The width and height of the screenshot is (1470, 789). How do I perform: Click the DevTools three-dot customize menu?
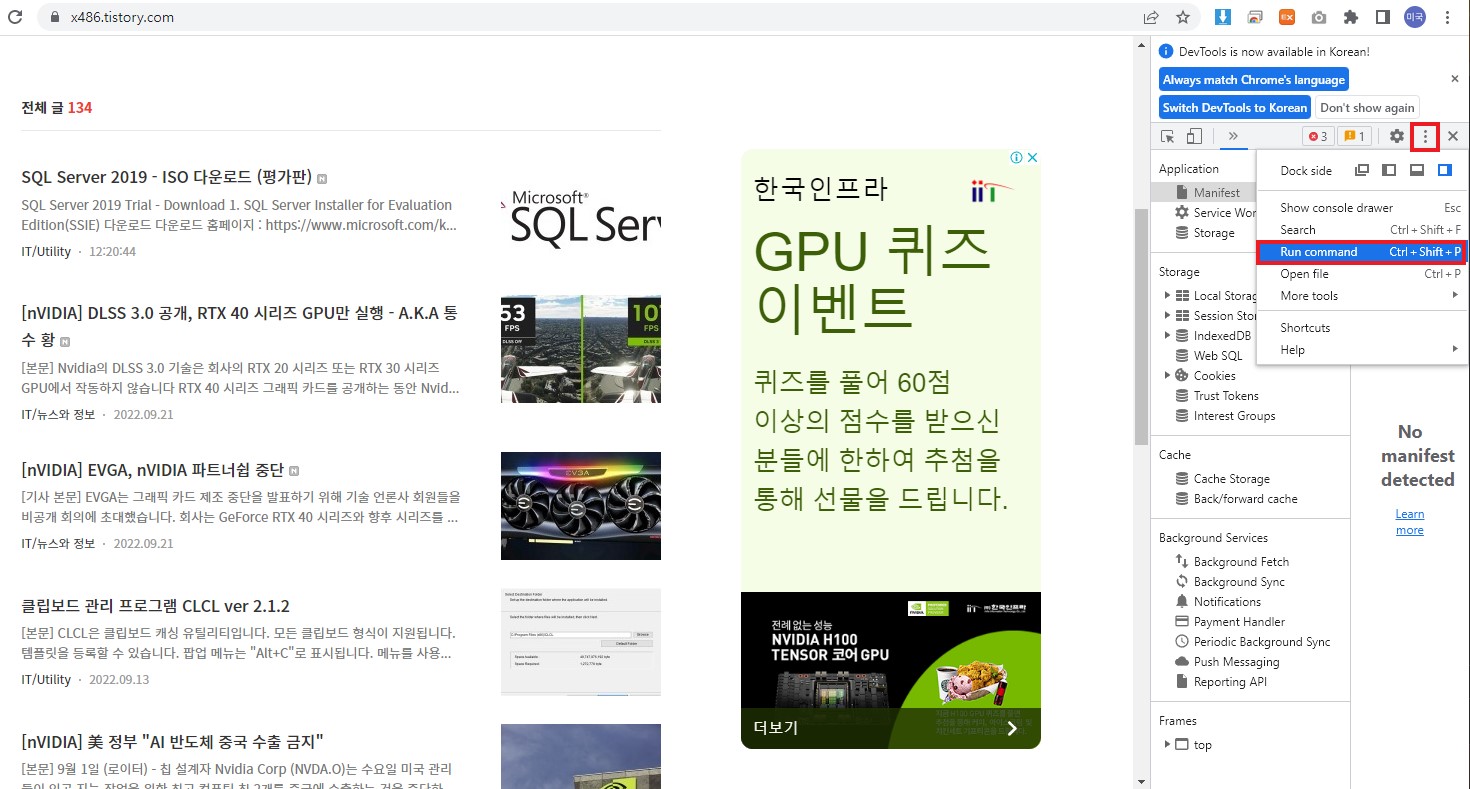tap(1425, 136)
